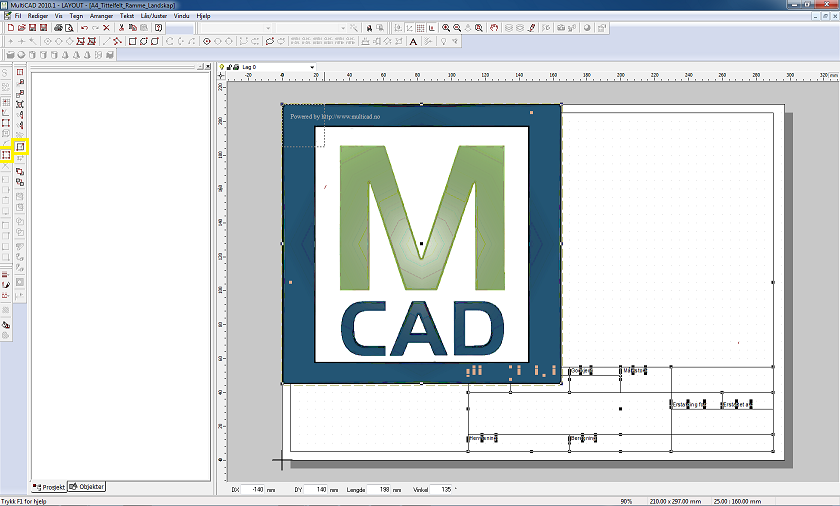Image resolution: width=840 pixels, height=506 pixels.
Task: Click the red rectangle icon topping second toolbar column
Action: 20,72
